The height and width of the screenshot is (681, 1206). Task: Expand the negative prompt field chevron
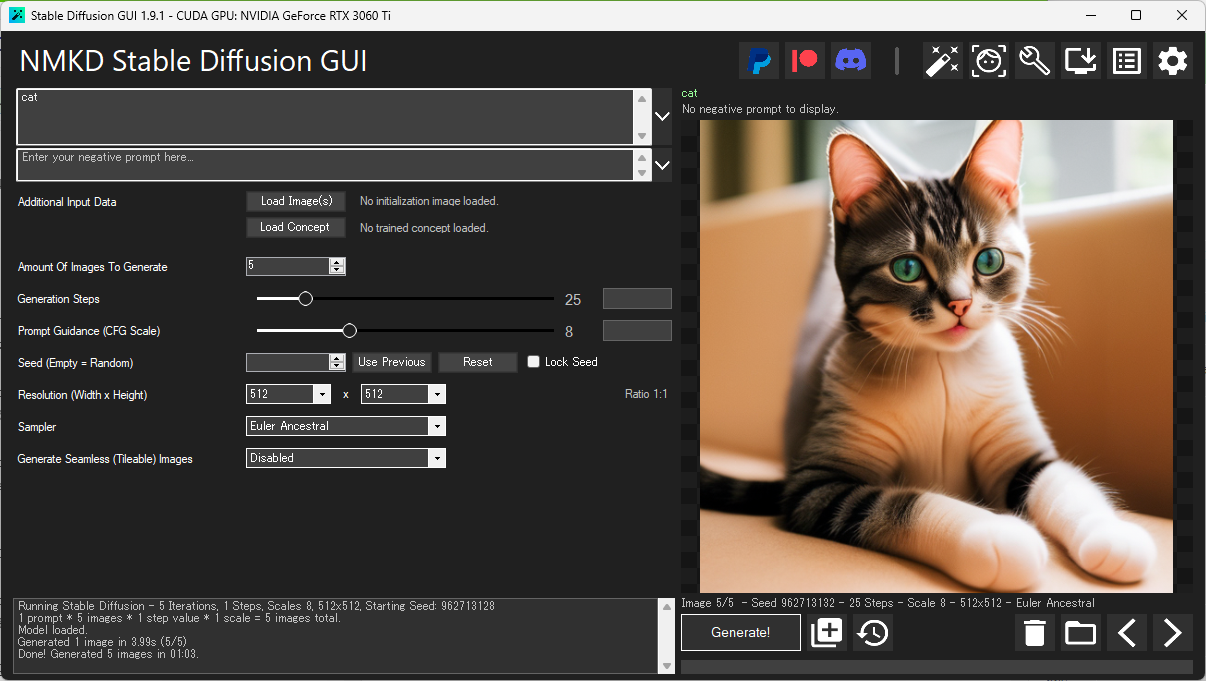tap(661, 163)
